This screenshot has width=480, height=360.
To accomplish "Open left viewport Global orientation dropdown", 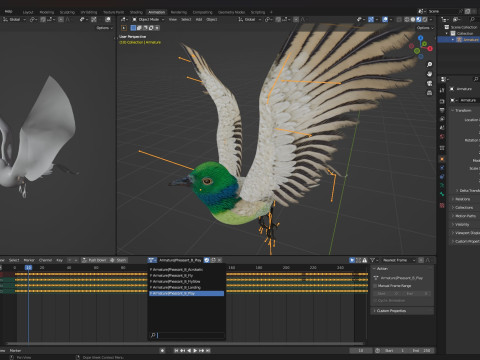I will (x=15, y=20).
